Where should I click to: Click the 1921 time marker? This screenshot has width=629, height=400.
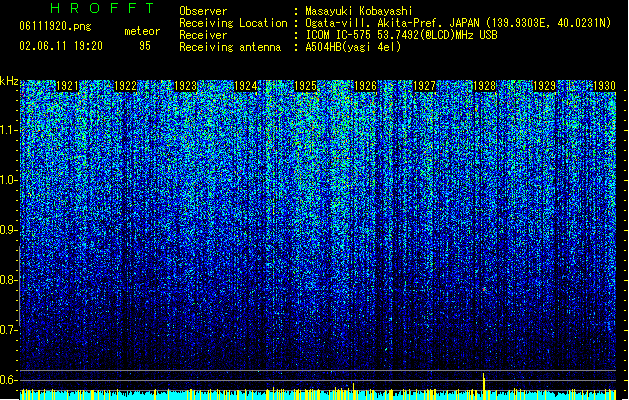pyautogui.click(x=67, y=86)
